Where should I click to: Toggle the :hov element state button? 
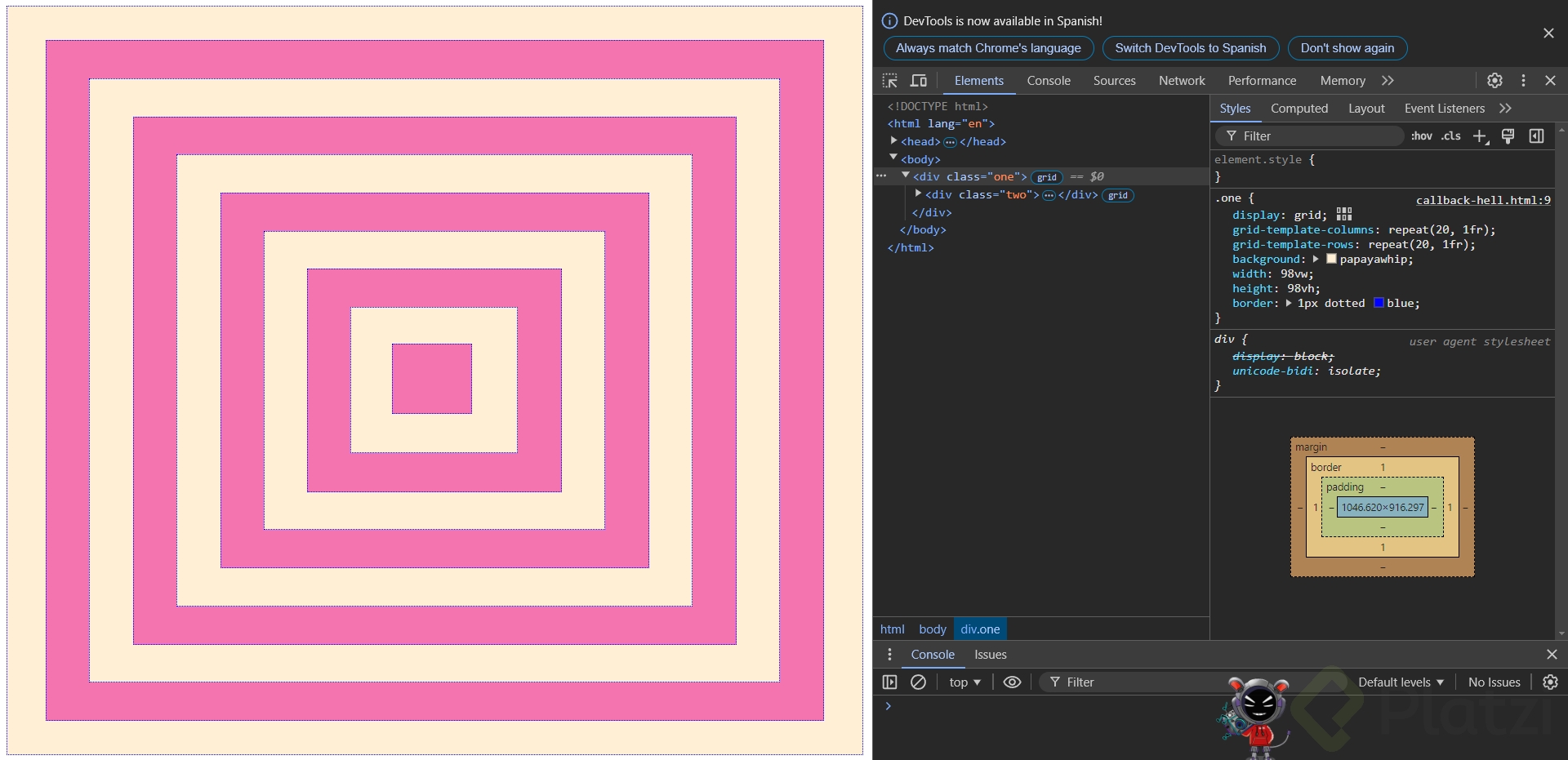[x=1421, y=136]
